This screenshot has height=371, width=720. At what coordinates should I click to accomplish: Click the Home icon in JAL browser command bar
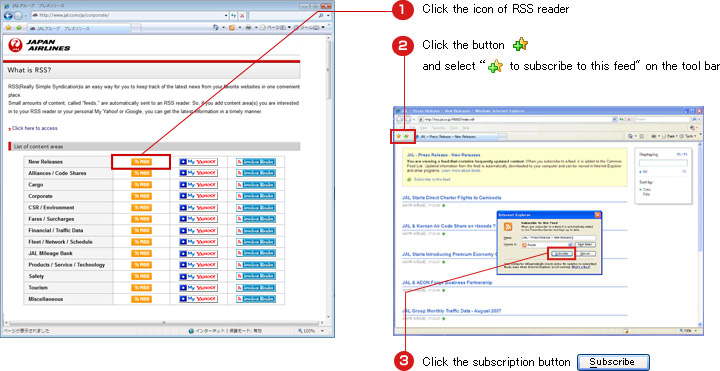[215, 28]
